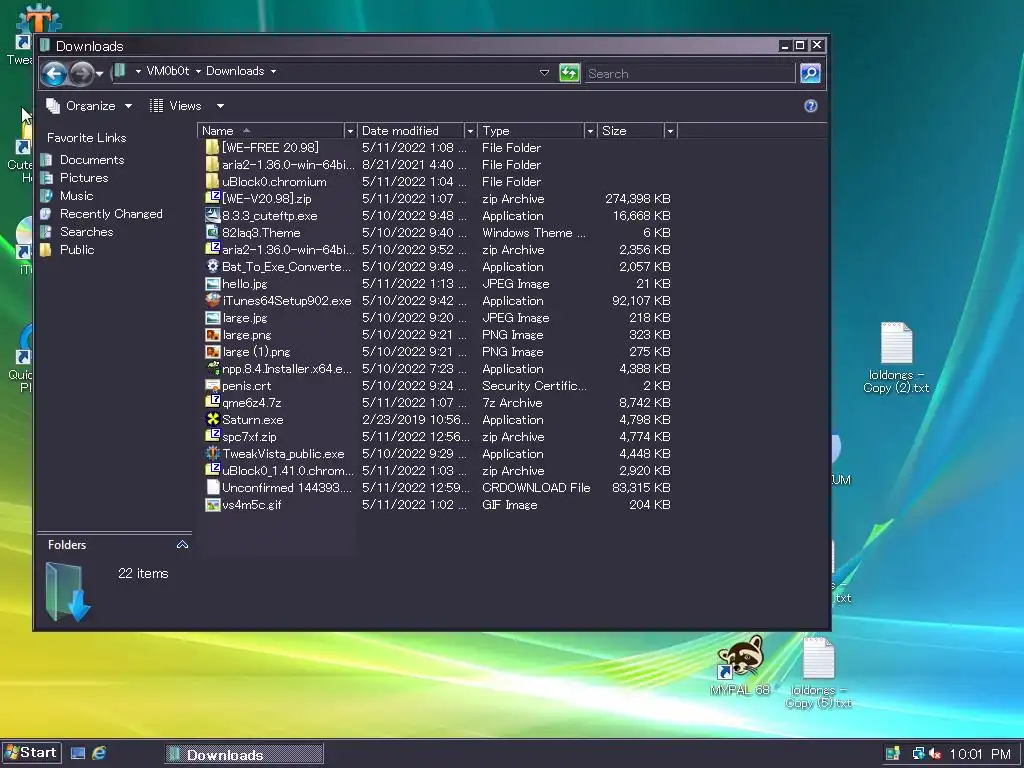
Task: Click the Downloads taskbar button
Action: point(244,754)
